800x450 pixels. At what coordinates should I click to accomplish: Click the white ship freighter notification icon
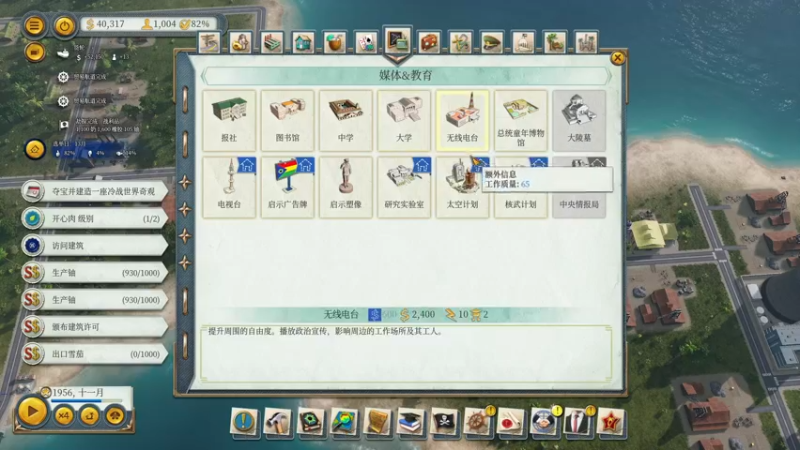[x=63, y=53]
